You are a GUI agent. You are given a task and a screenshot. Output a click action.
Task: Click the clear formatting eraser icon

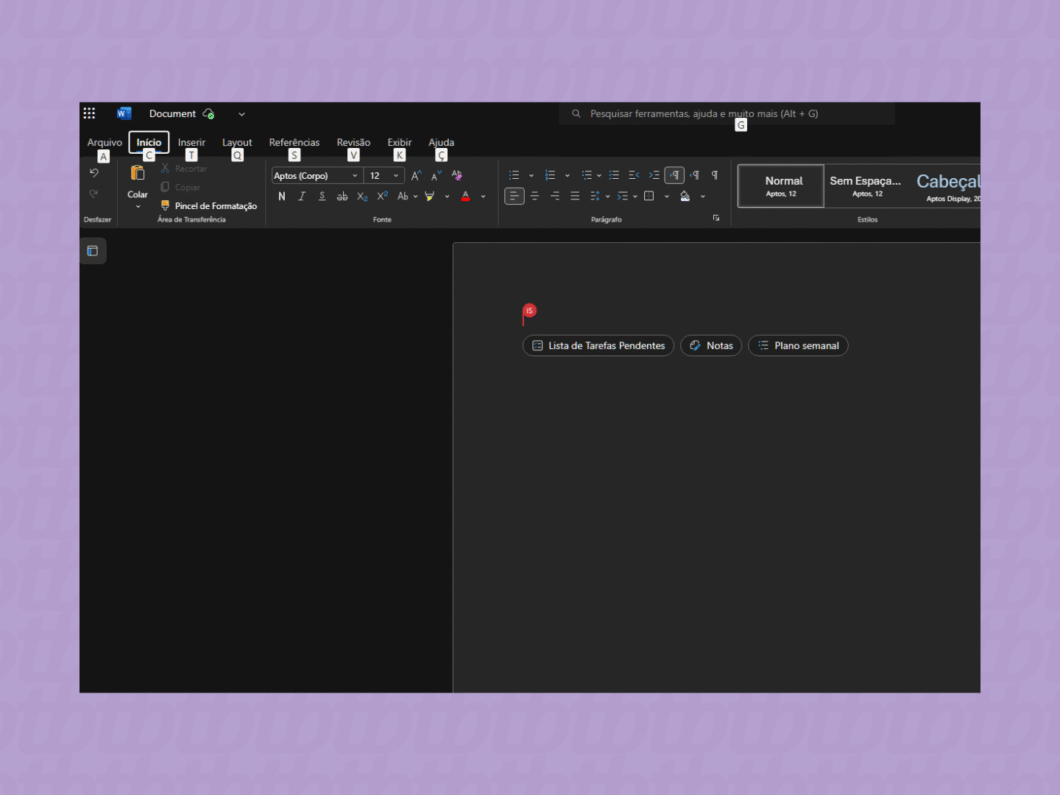point(457,176)
